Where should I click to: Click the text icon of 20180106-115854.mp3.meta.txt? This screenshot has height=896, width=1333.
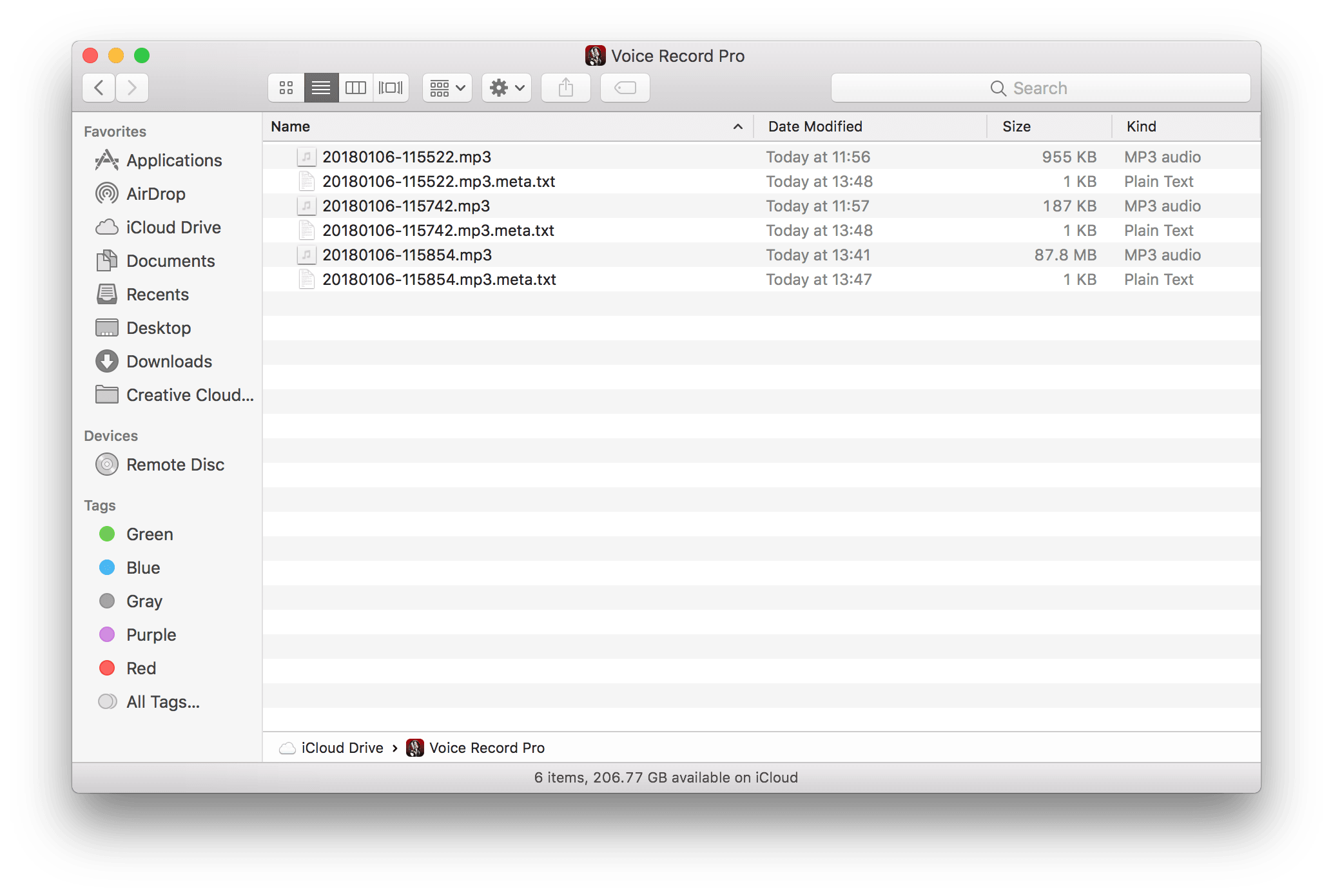point(307,279)
